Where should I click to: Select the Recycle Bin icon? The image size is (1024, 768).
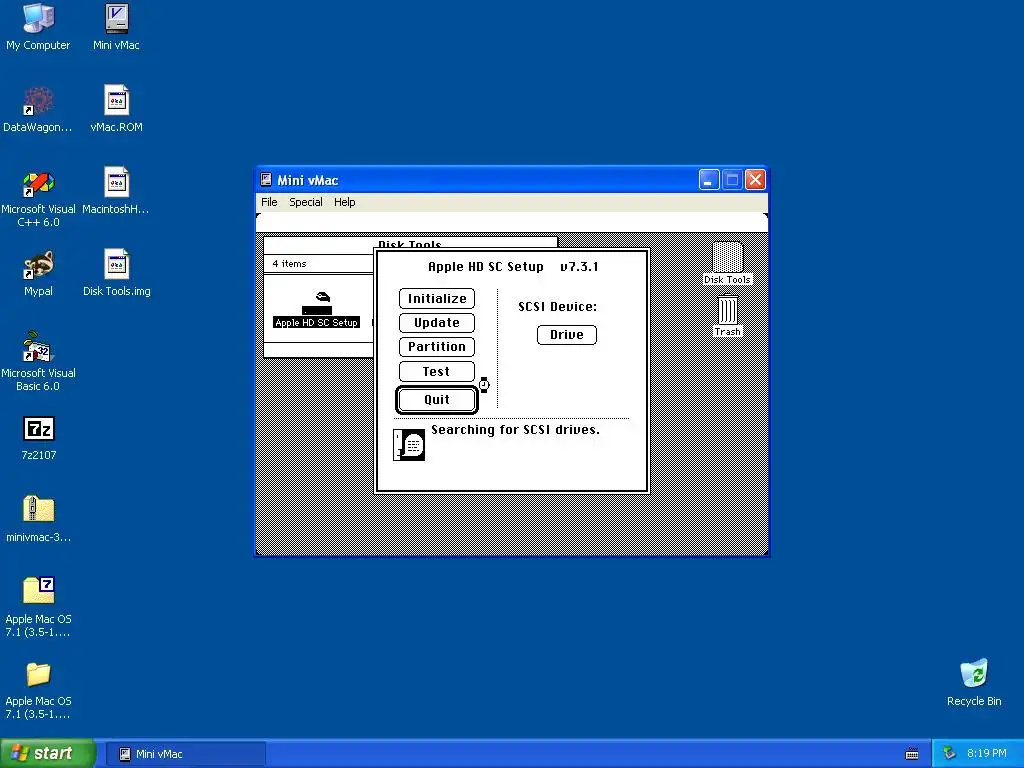(x=974, y=682)
